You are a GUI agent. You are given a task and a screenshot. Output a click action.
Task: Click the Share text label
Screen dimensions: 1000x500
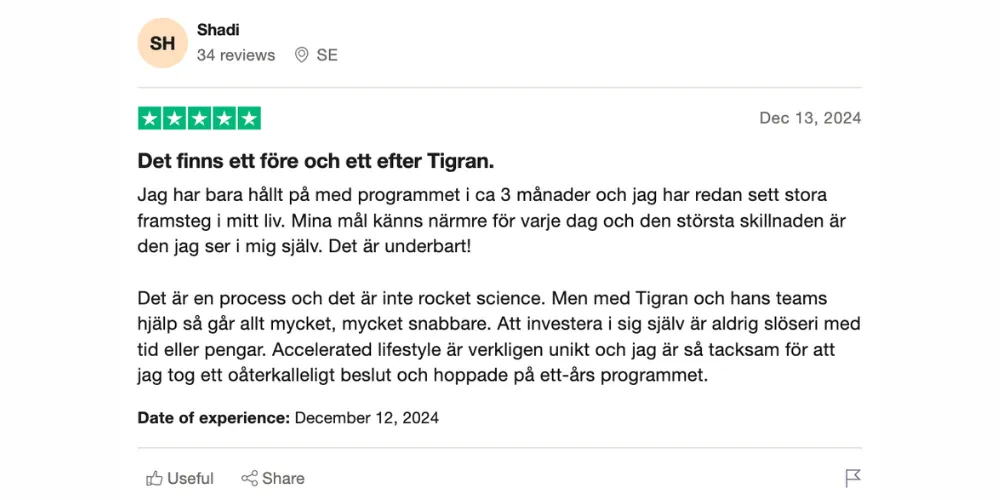(x=283, y=478)
